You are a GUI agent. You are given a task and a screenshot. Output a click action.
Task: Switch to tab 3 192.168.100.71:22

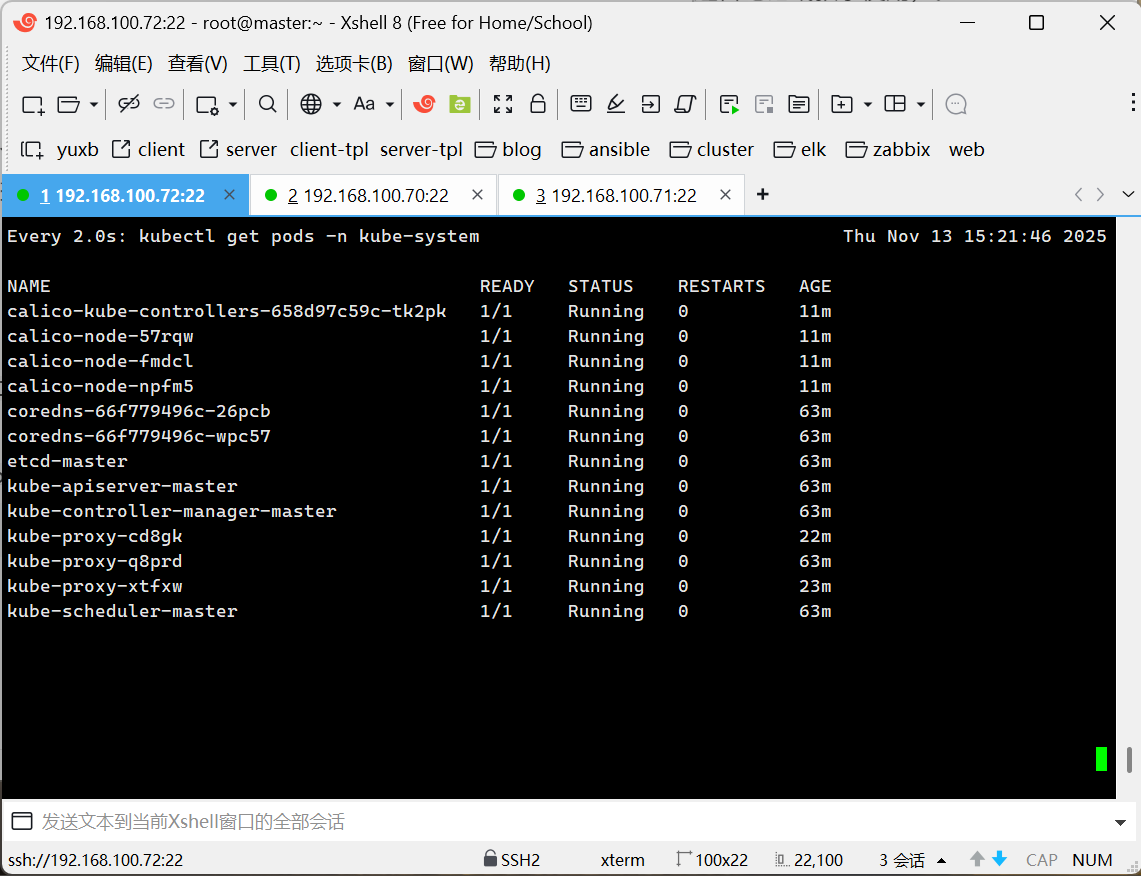[x=621, y=195]
